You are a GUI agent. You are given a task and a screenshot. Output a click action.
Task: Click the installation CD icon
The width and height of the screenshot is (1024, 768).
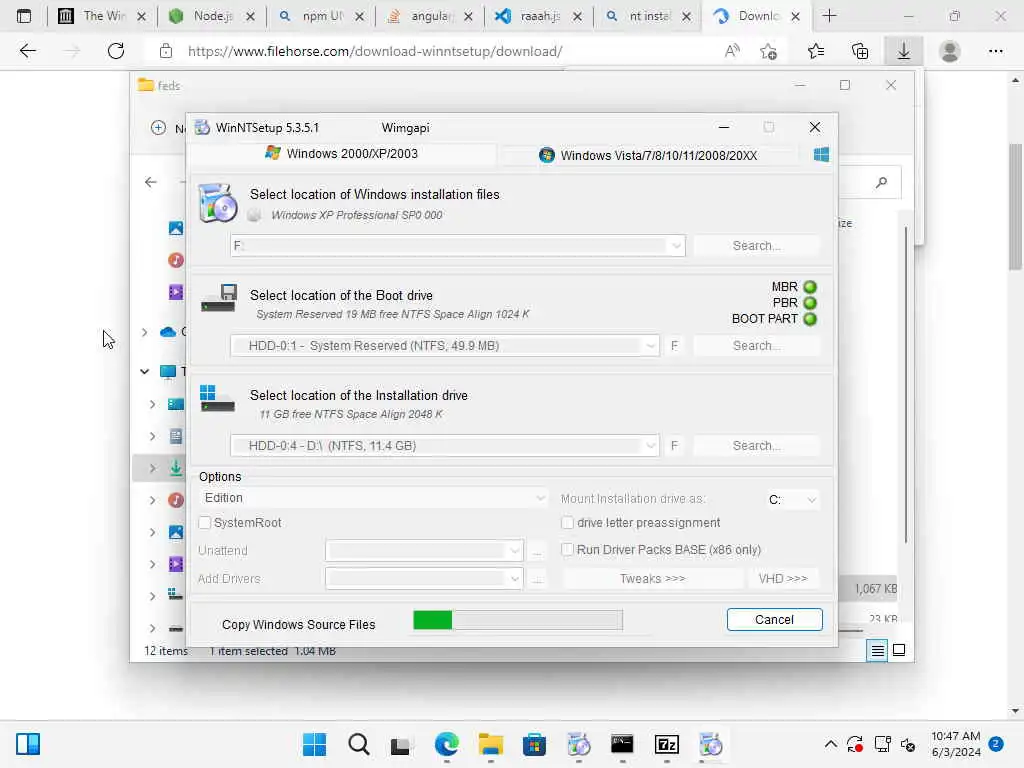coord(217,203)
